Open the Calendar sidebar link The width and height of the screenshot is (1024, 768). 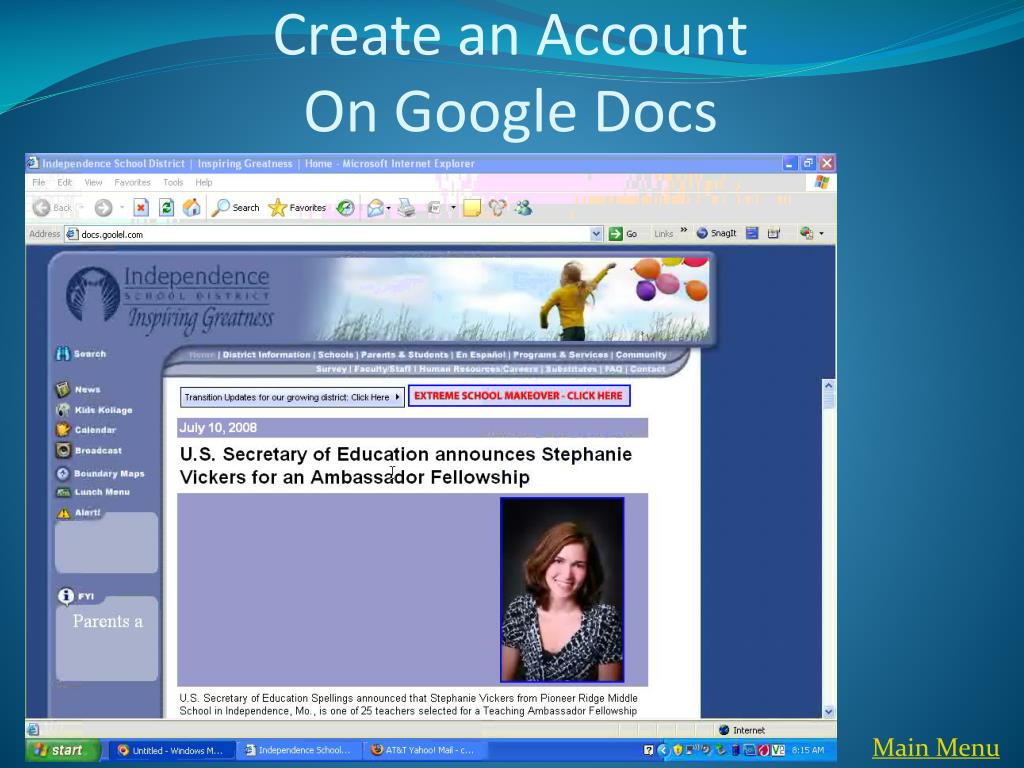[x=86, y=430]
